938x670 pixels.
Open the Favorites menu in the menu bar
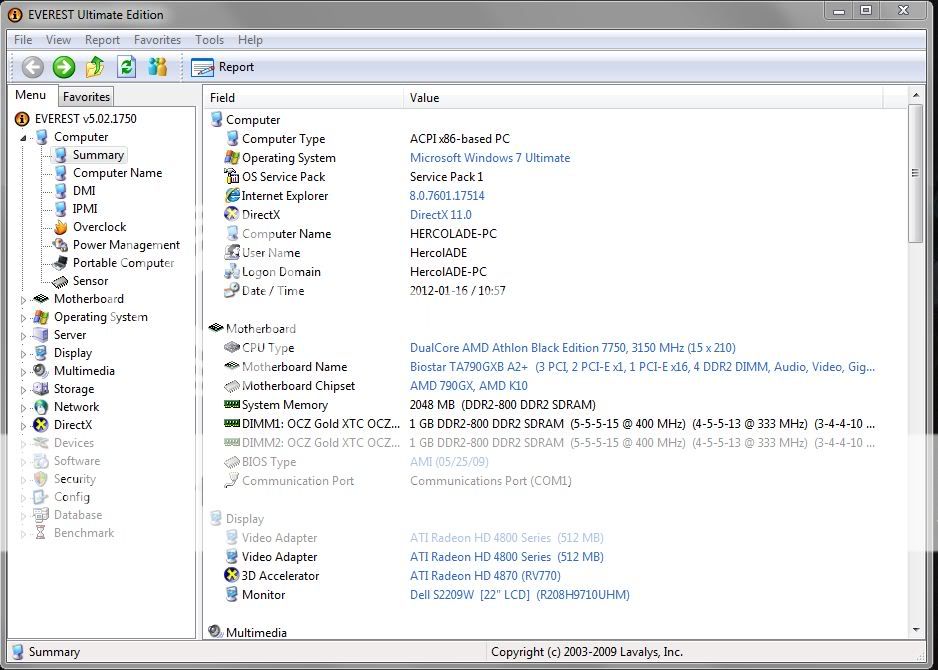pos(157,40)
